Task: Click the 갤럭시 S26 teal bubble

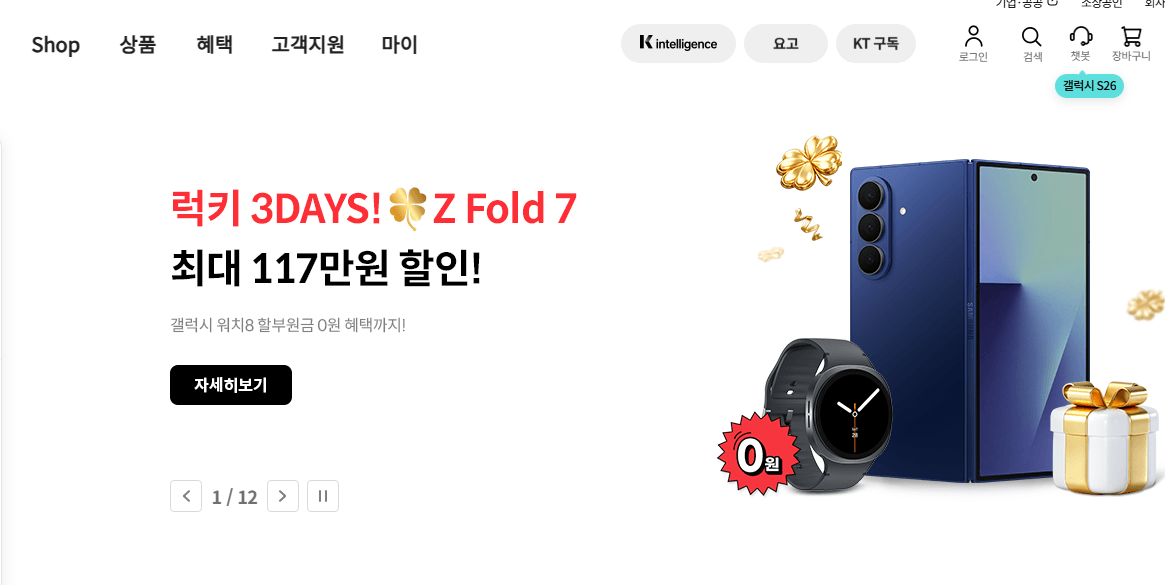Action: click(x=1089, y=85)
